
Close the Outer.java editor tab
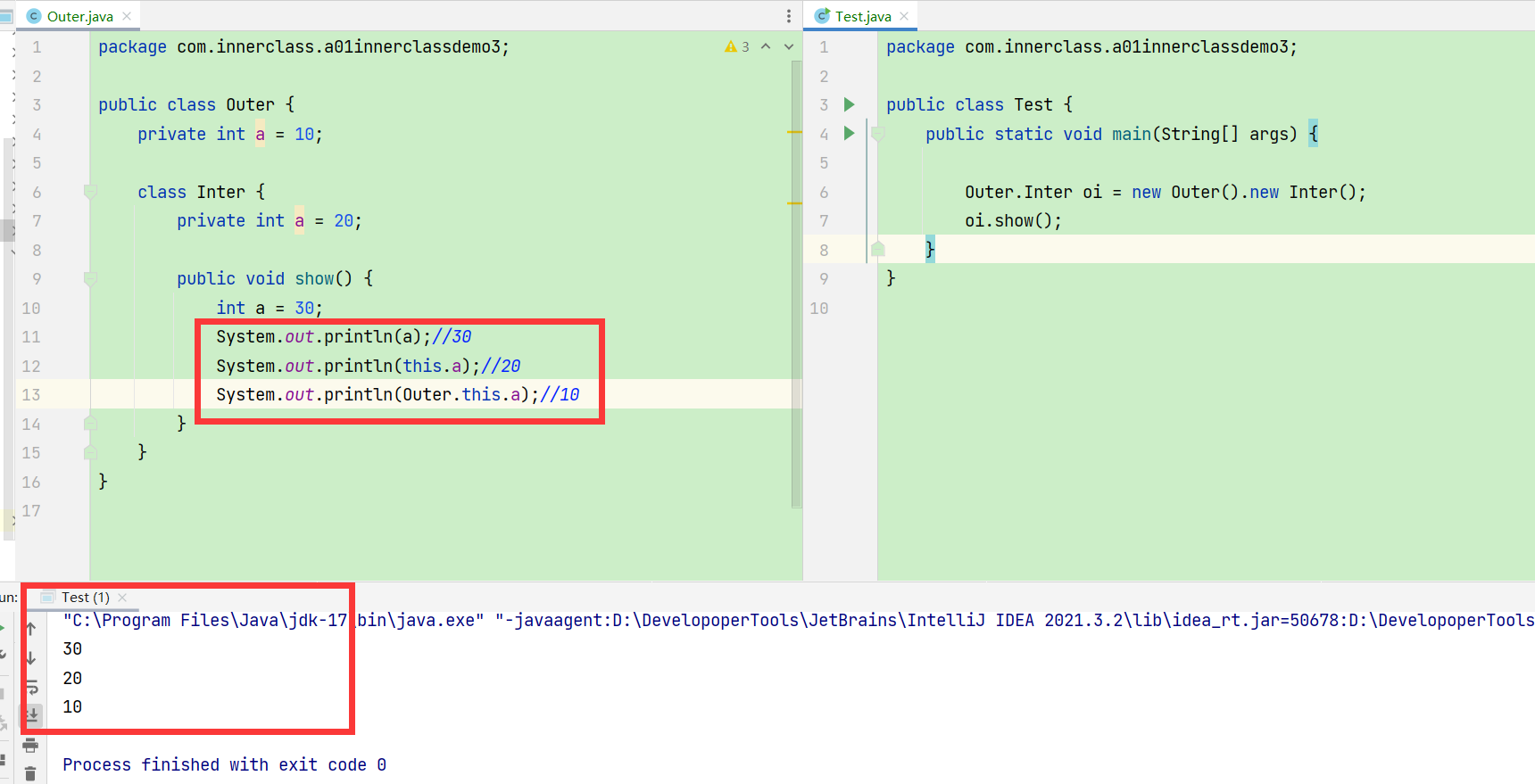coord(127,16)
